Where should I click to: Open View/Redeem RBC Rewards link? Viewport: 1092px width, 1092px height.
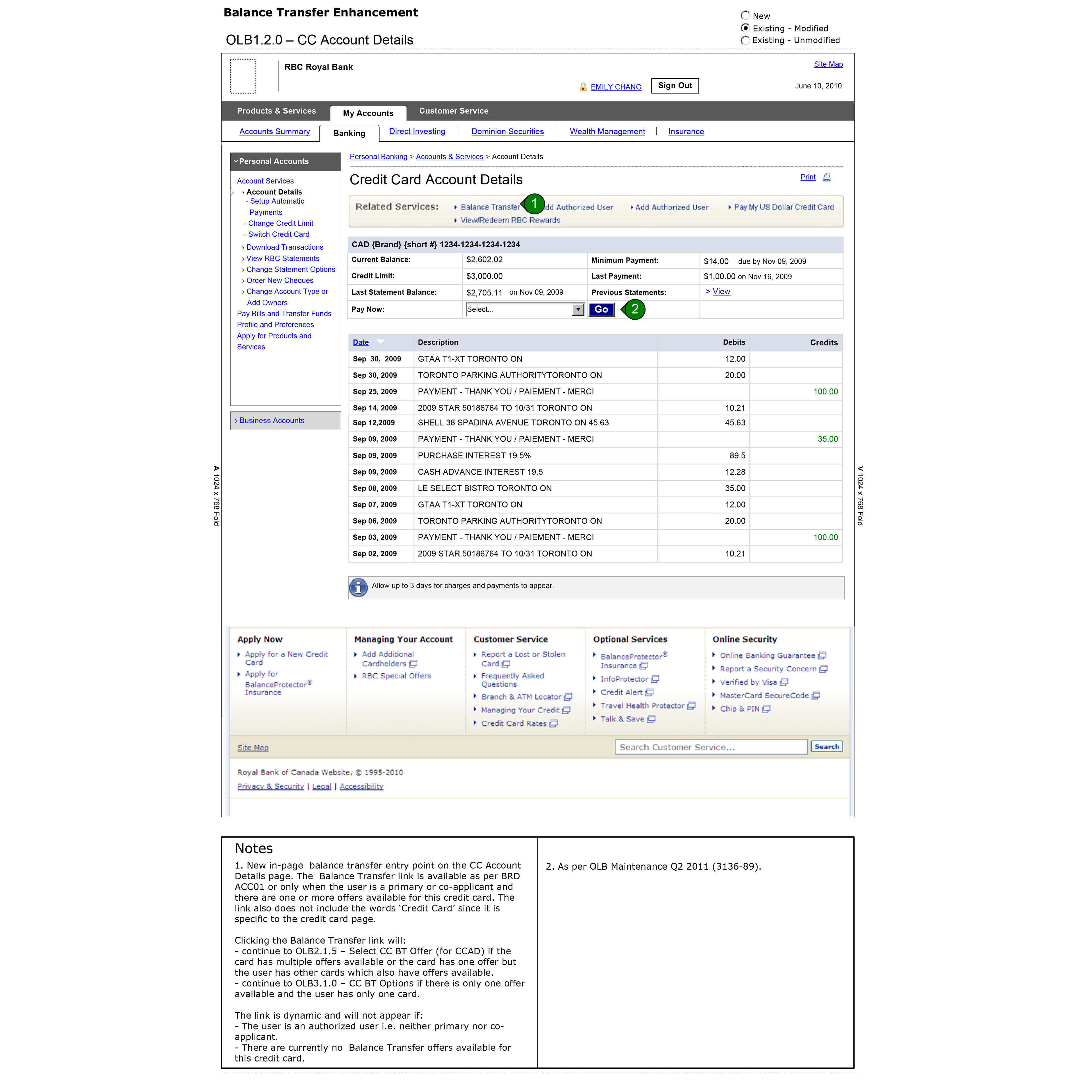(510, 220)
